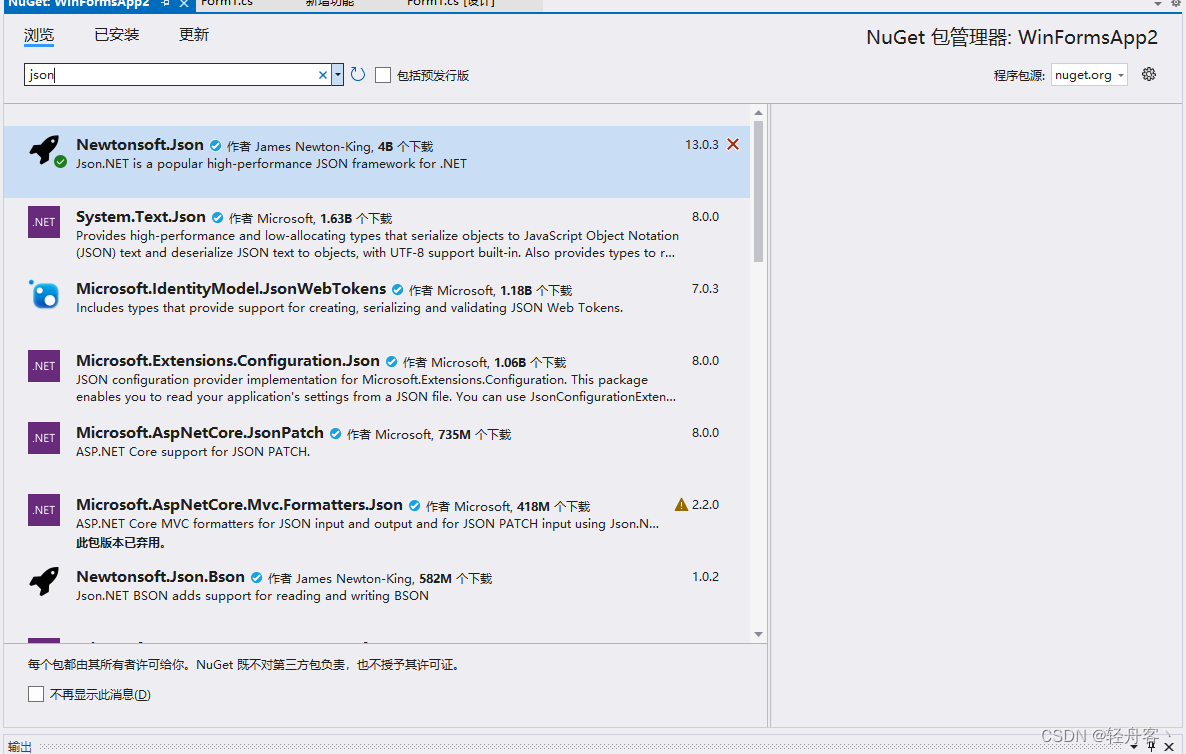The image size is (1186, 754).
Task: Switch to the 更新 (Updates) tab
Action: pyautogui.click(x=194, y=35)
